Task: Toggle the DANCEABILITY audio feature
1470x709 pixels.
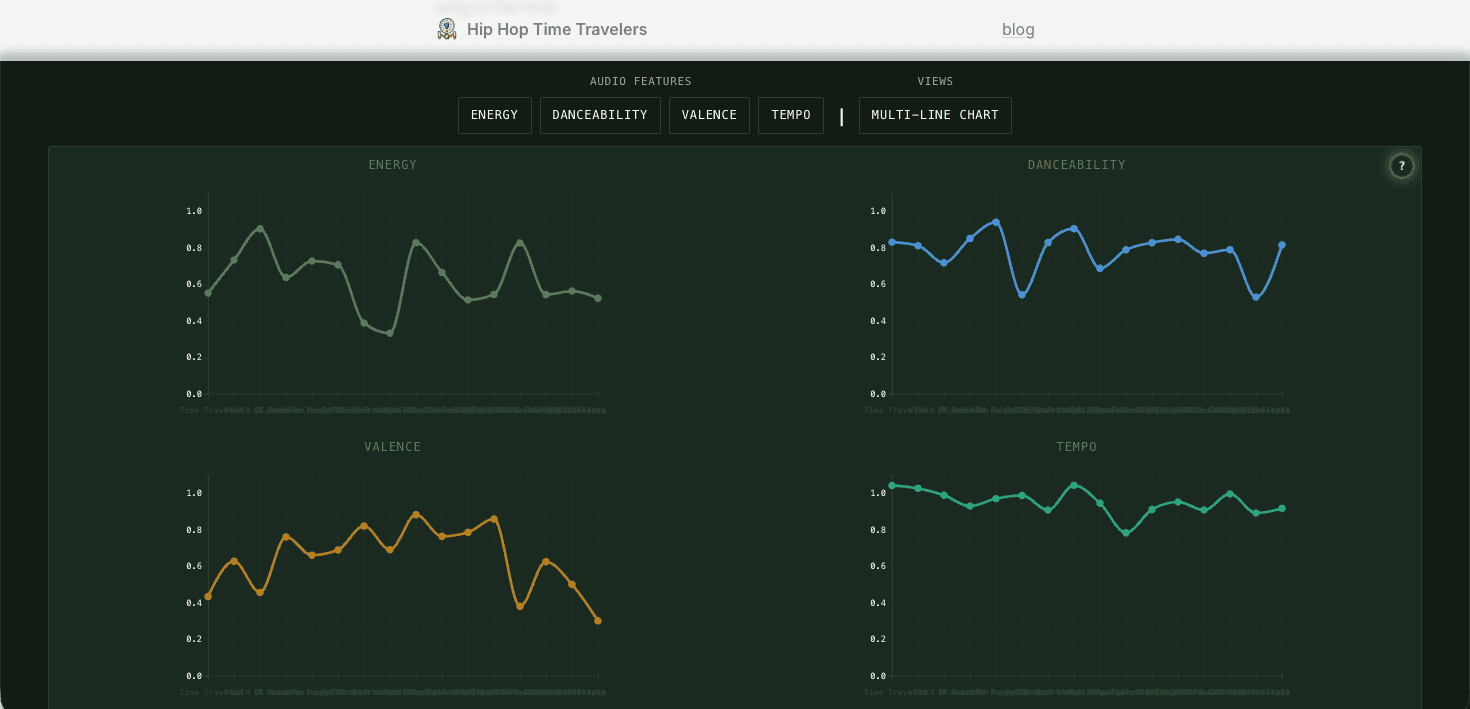Action: pos(600,115)
